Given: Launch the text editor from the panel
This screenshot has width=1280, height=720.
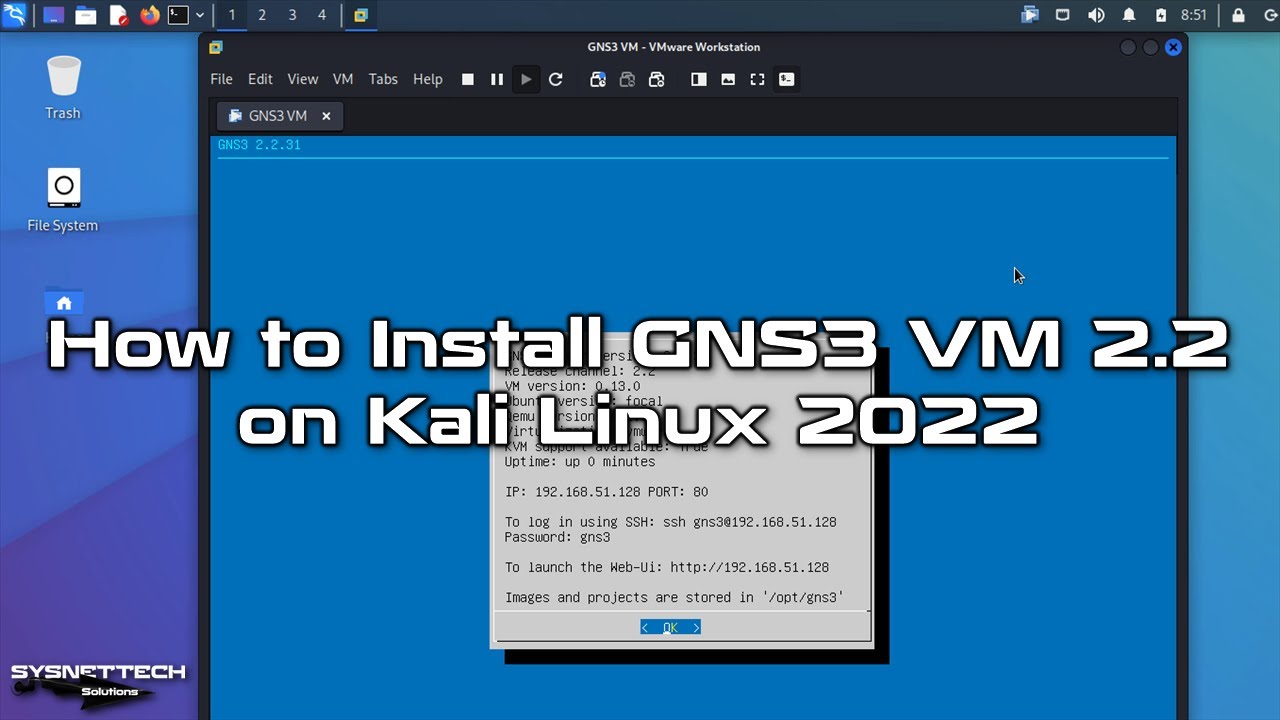Looking at the screenshot, I should (118, 15).
